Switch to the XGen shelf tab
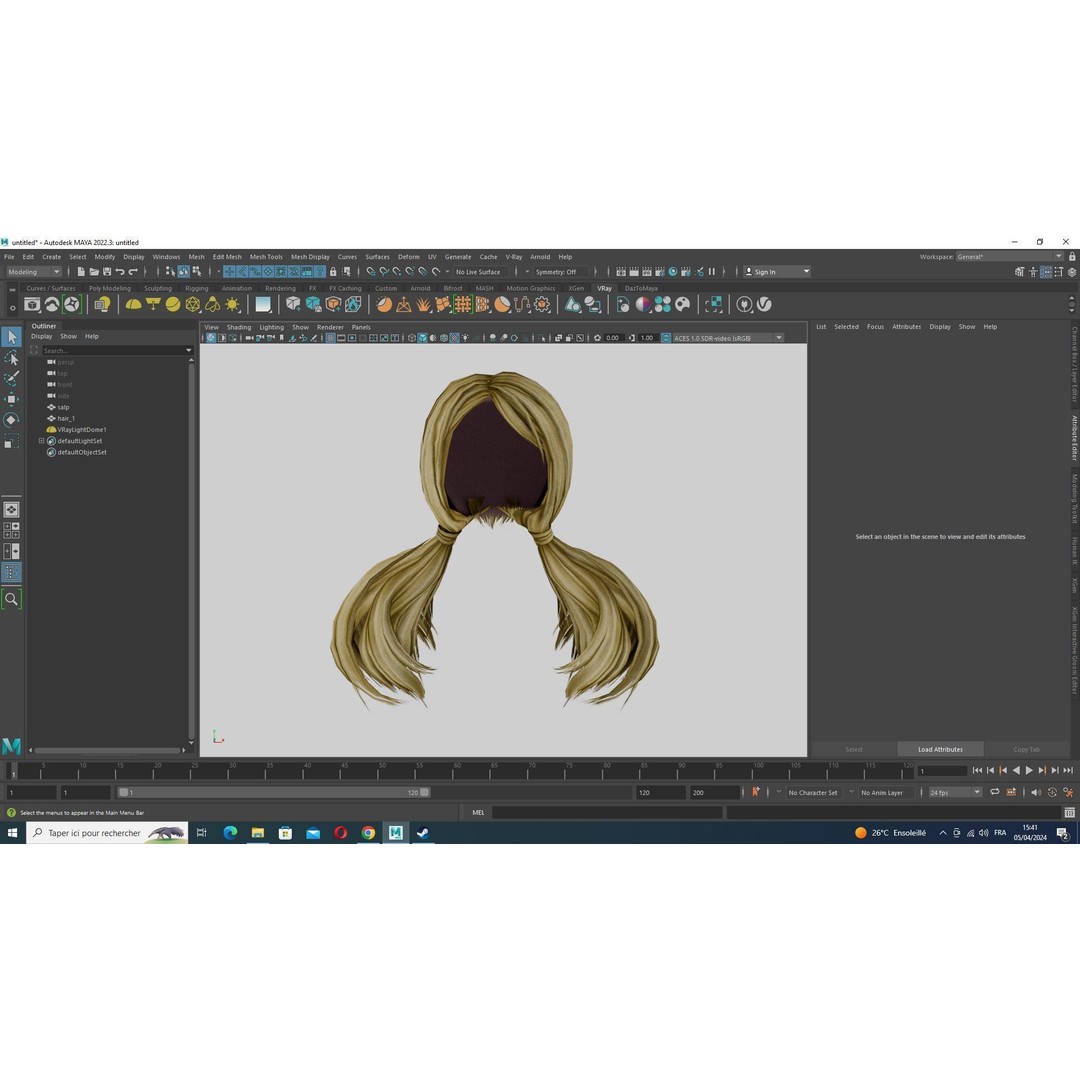 (576, 289)
